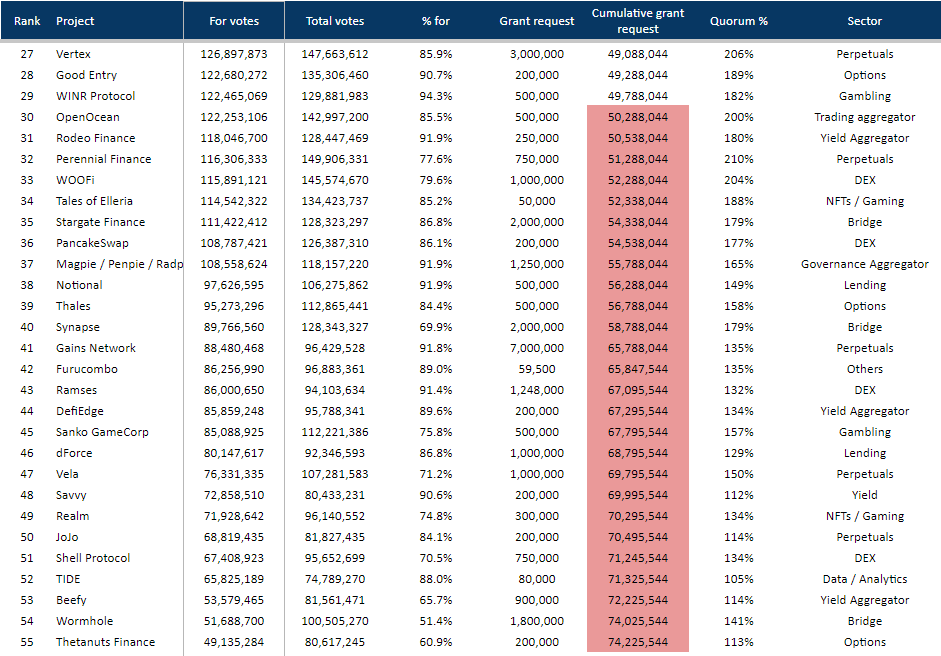Click grant request value 59,500

coord(537,369)
